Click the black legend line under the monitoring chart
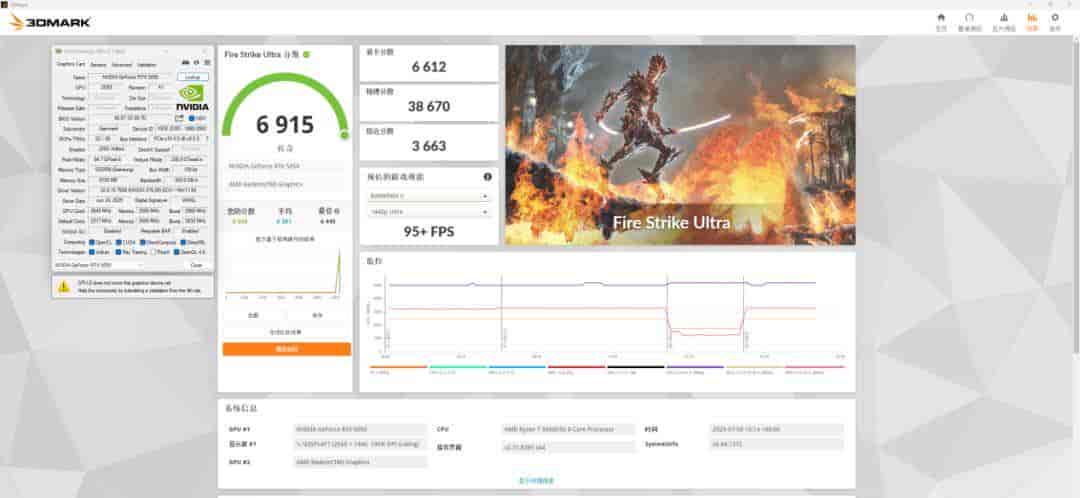The height and width of the screenshot is (498, 1080). click(x=636, y=367)
